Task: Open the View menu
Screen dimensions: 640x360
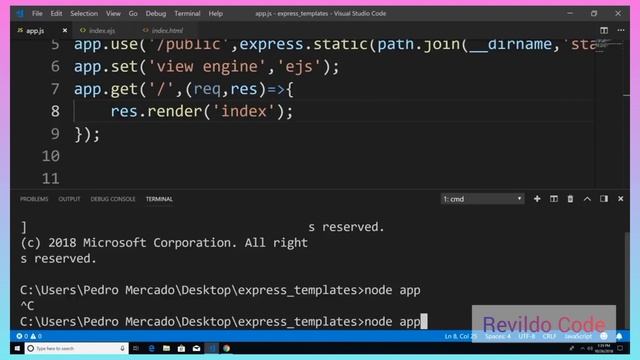Action: [x=113, y=13]
